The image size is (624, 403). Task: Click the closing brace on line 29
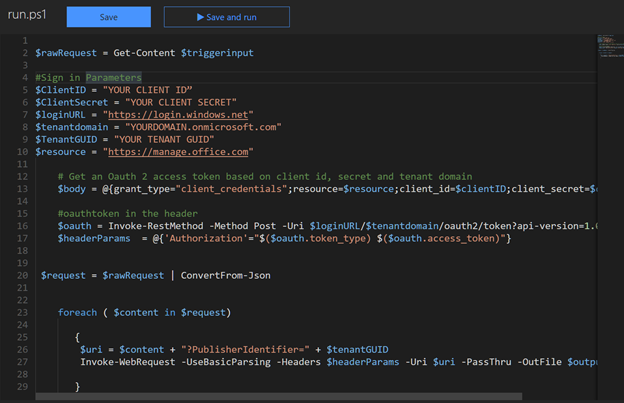tap(77, 386)
